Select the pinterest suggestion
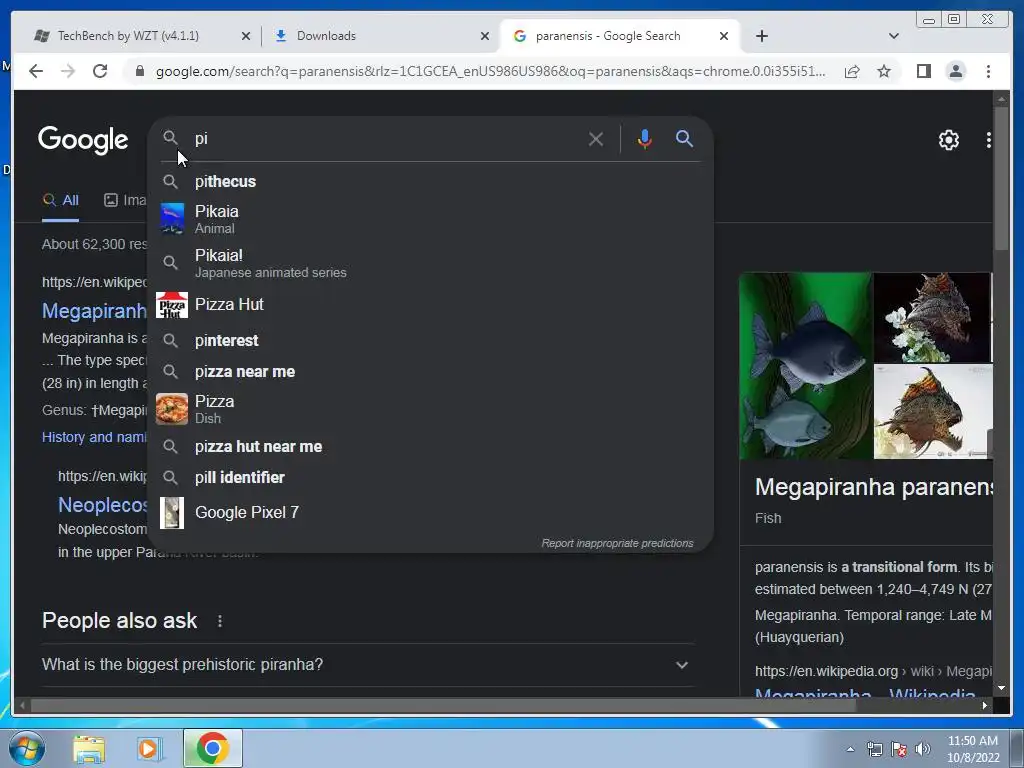 [x=430, y=340]
